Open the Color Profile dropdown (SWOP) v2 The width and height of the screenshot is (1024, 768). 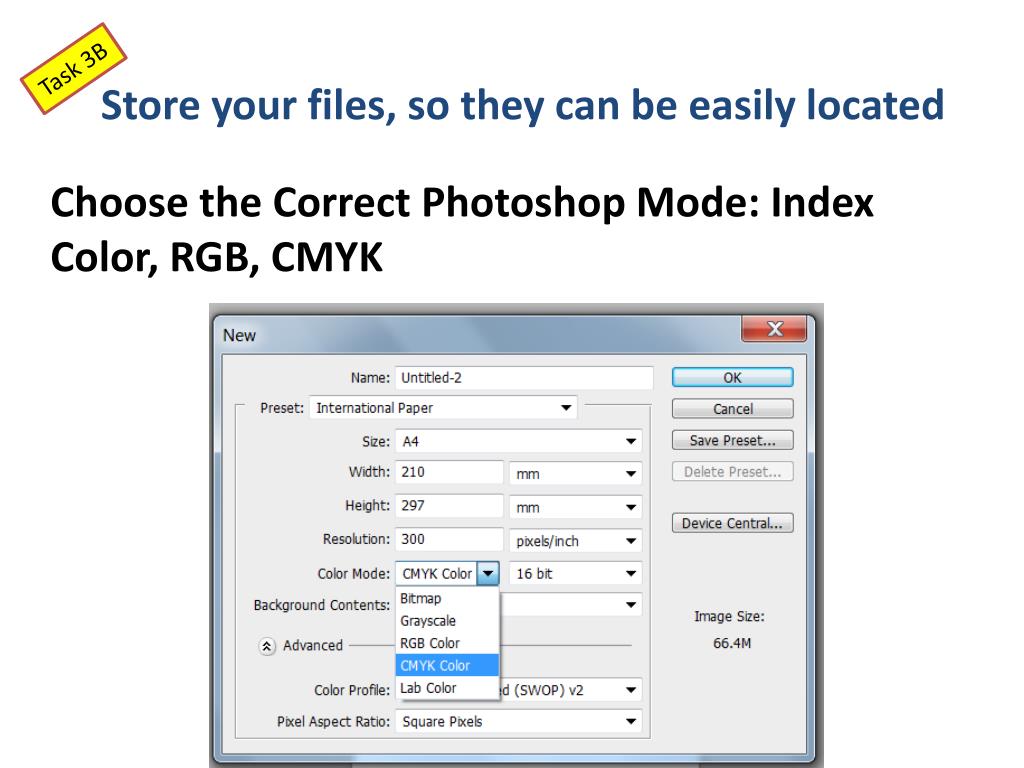(570, 690)
